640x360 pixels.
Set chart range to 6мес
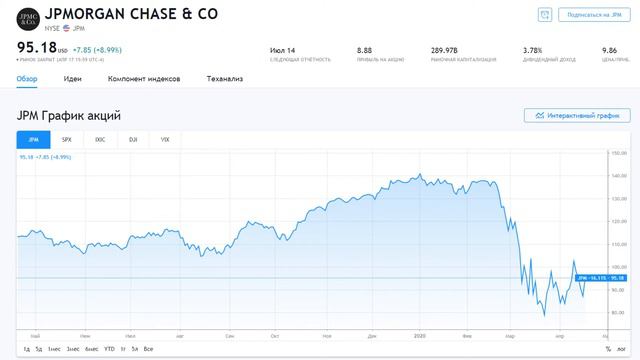point(92,349)
